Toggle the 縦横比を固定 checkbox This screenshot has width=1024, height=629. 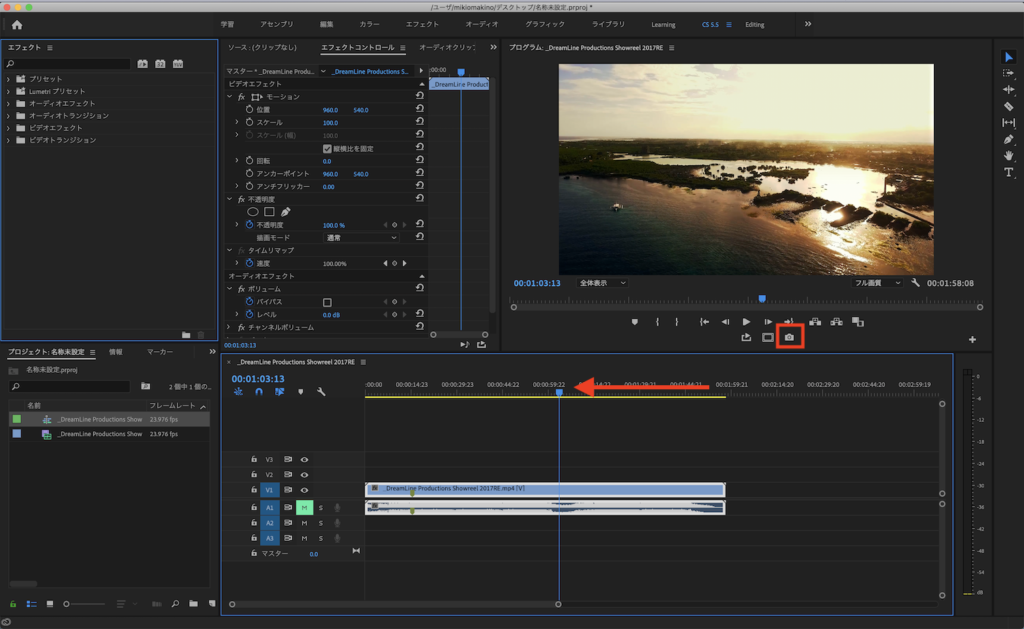point(327,148)
